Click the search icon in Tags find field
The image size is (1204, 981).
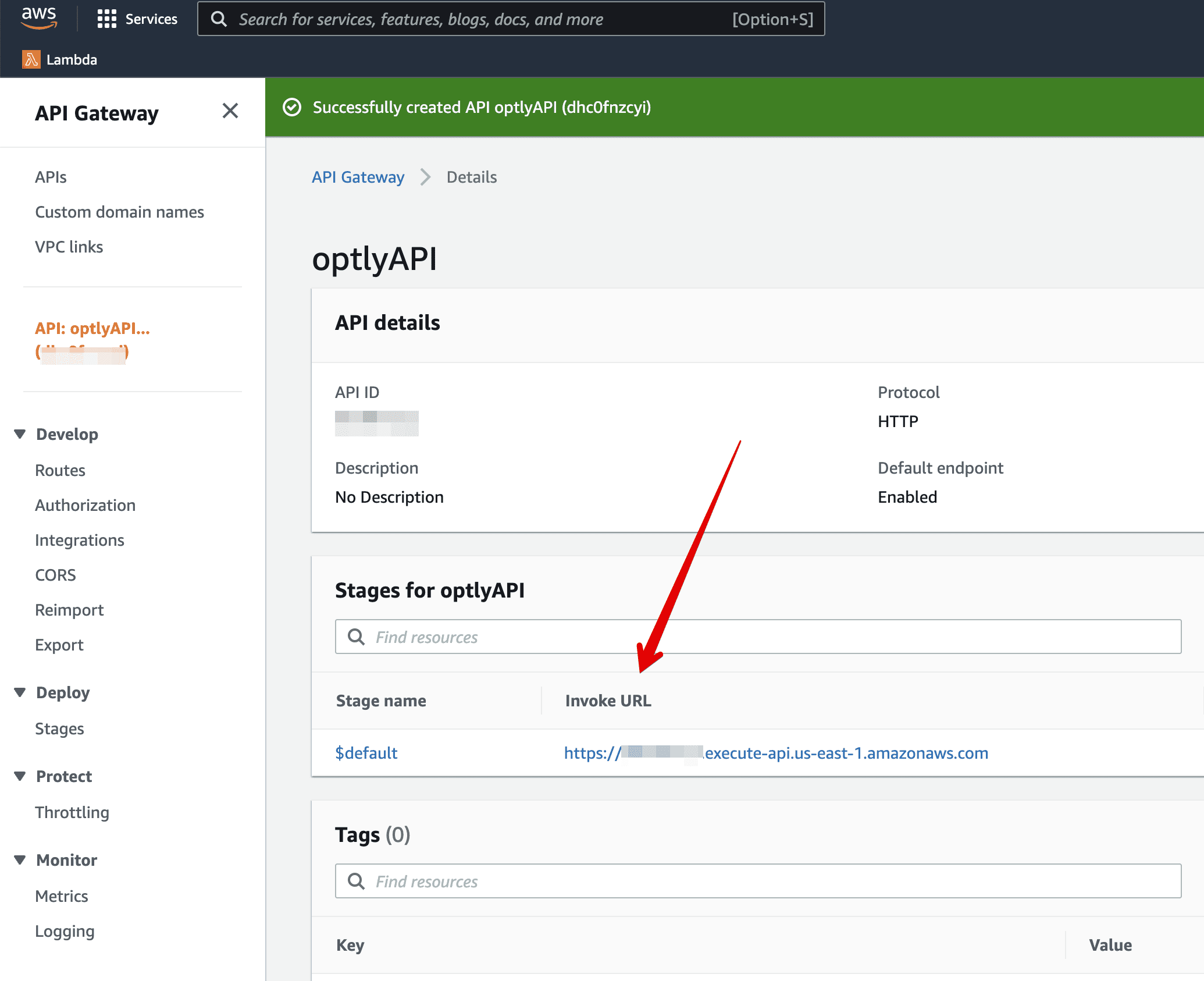tap(357, 881)
